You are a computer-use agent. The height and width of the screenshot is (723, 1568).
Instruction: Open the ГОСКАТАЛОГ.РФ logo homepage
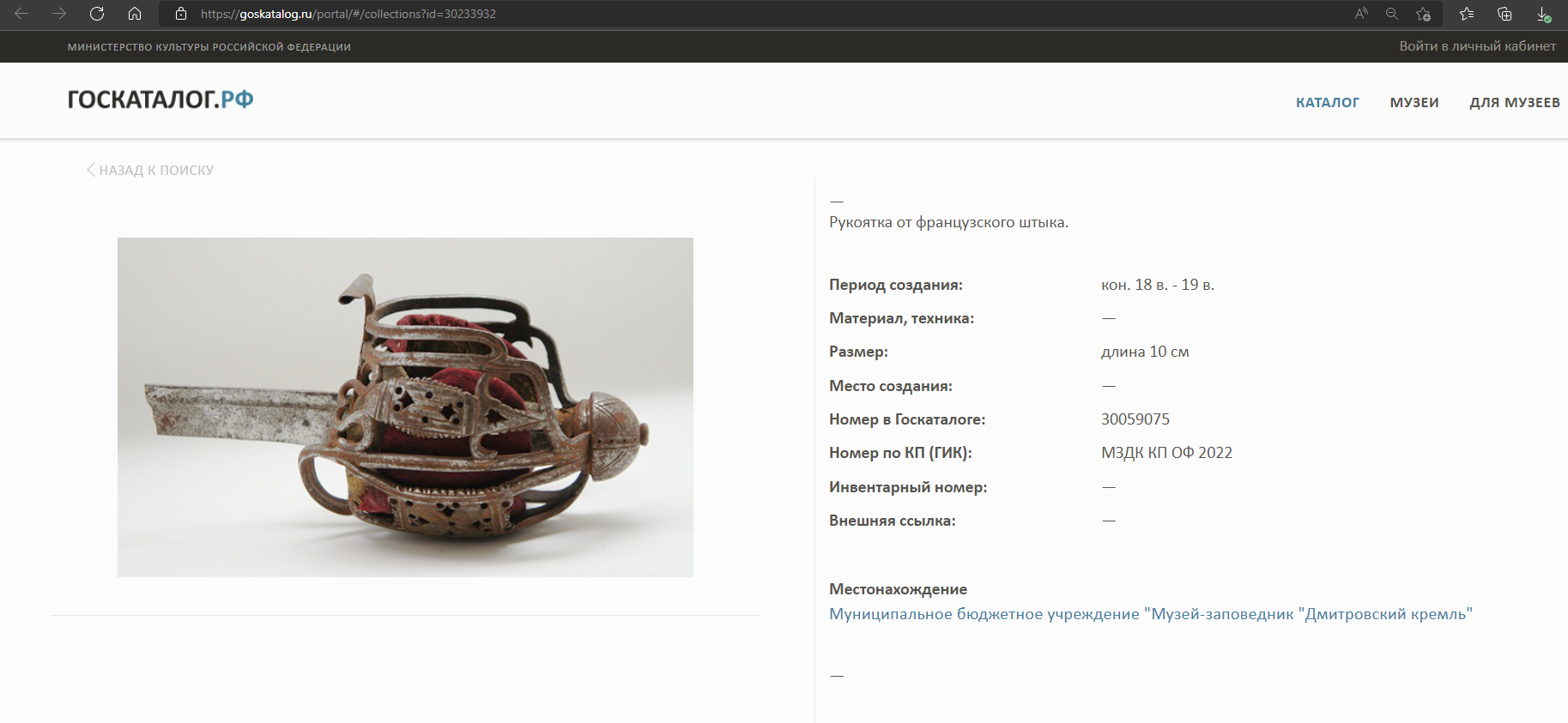click(160, 99)
